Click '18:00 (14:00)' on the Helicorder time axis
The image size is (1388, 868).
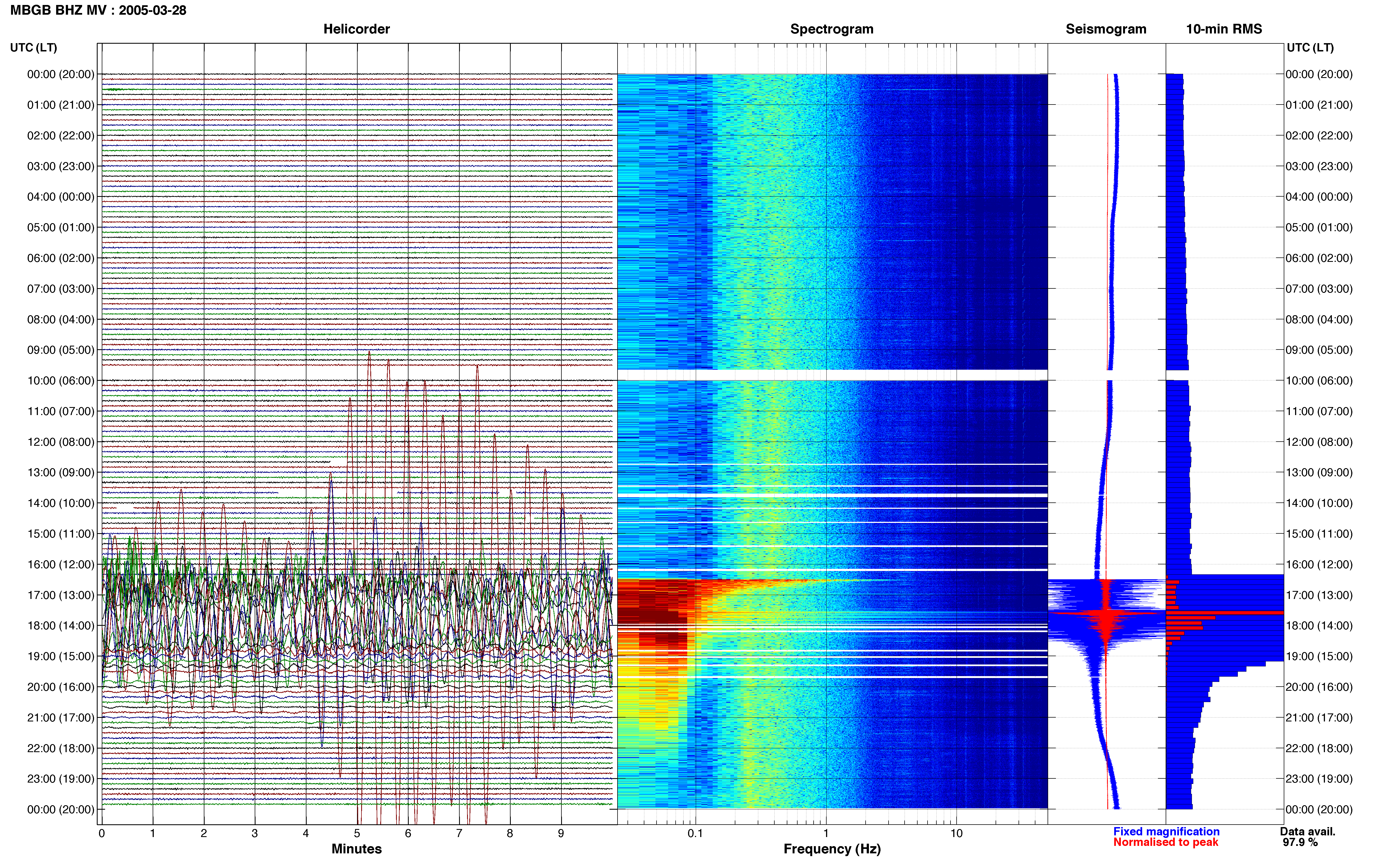tap(61, 626)
